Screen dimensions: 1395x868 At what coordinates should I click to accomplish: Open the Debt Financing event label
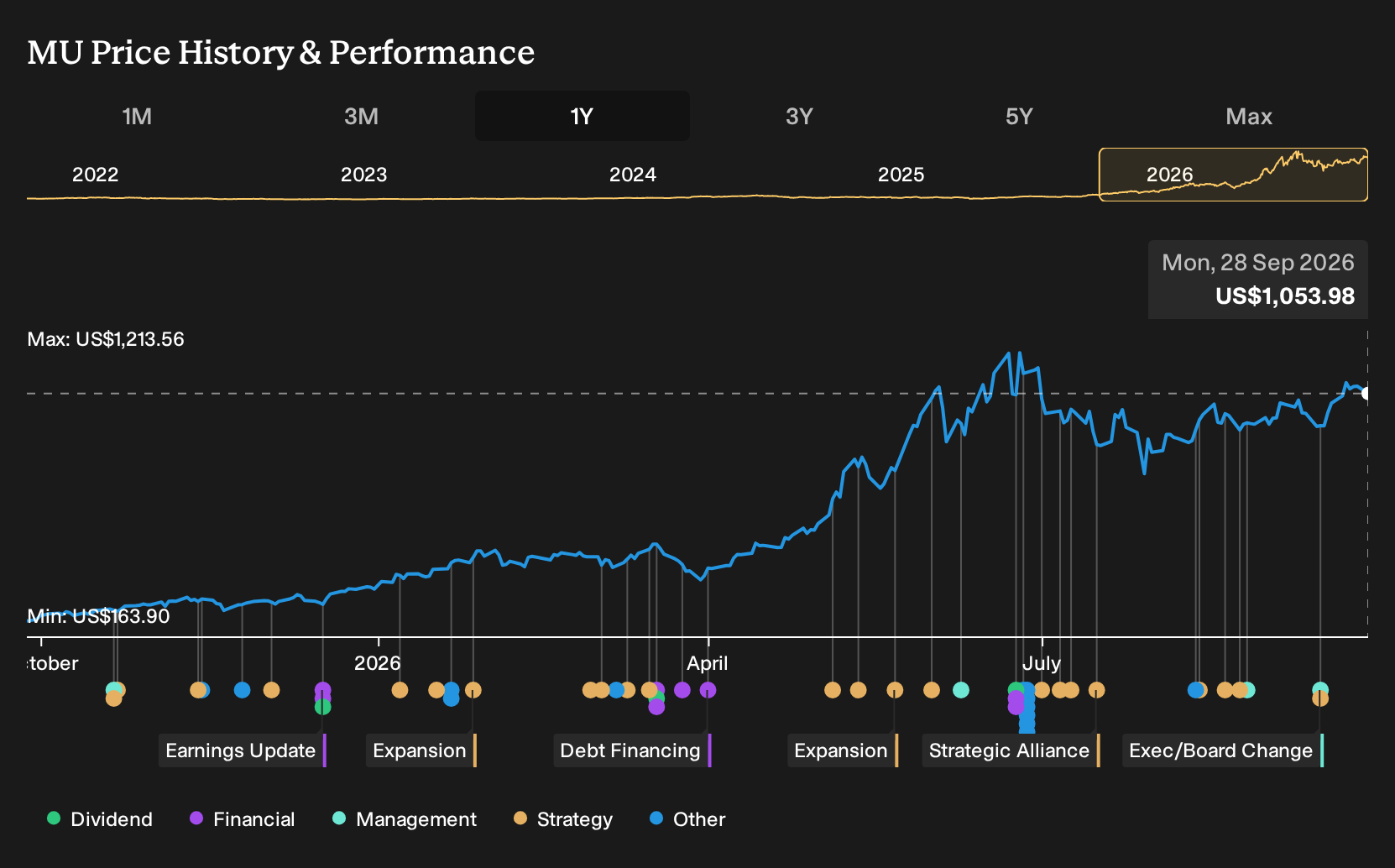point(632,750)
